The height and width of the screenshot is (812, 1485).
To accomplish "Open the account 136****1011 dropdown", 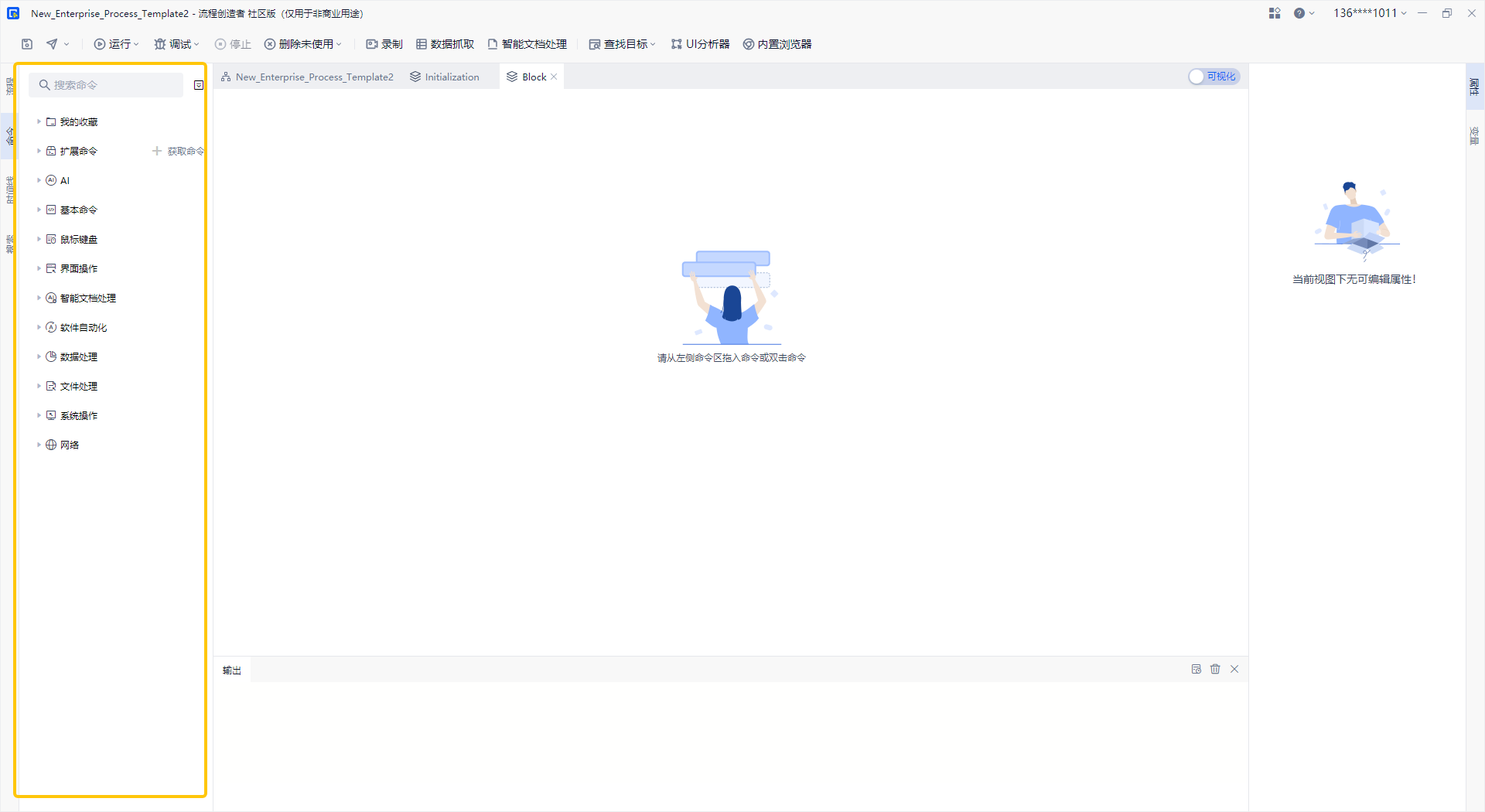I will point(1370,13).
